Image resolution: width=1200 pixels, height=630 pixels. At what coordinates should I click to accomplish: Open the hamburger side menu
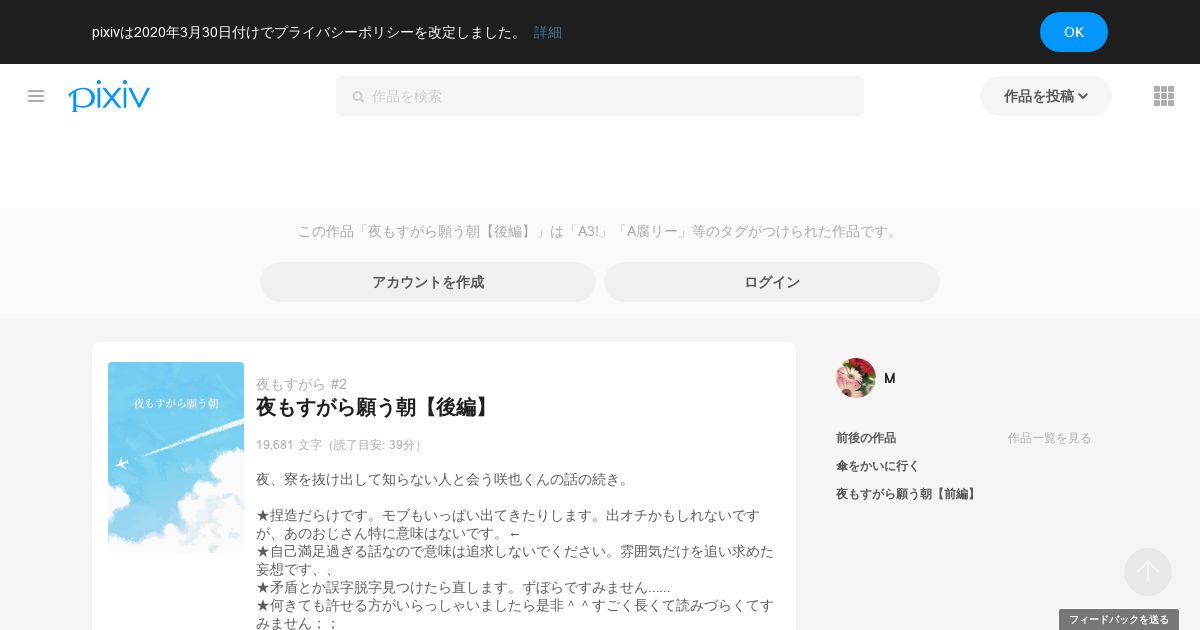(x=36, y=96)
